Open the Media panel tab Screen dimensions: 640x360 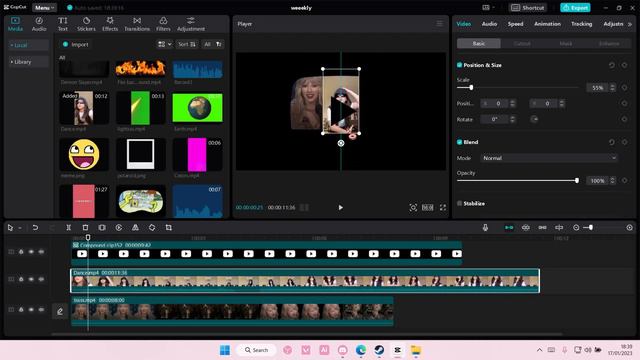pos(15,24)
